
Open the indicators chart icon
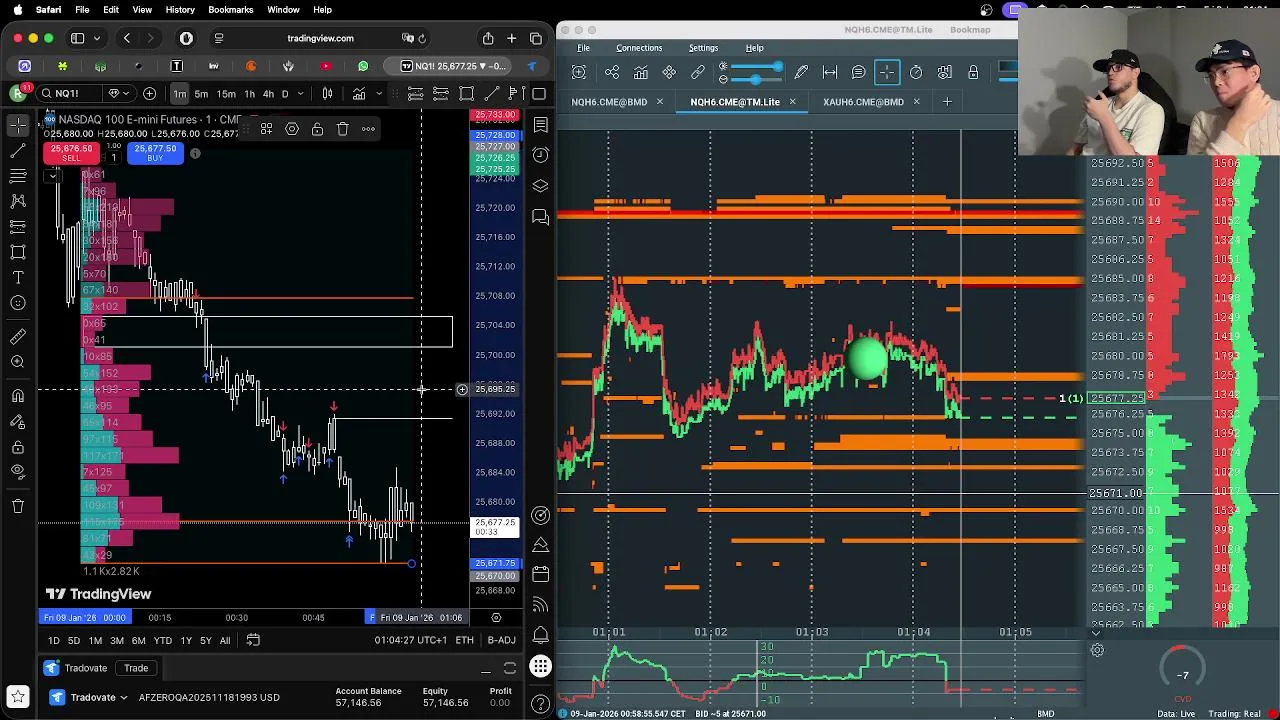coord(359,94)
